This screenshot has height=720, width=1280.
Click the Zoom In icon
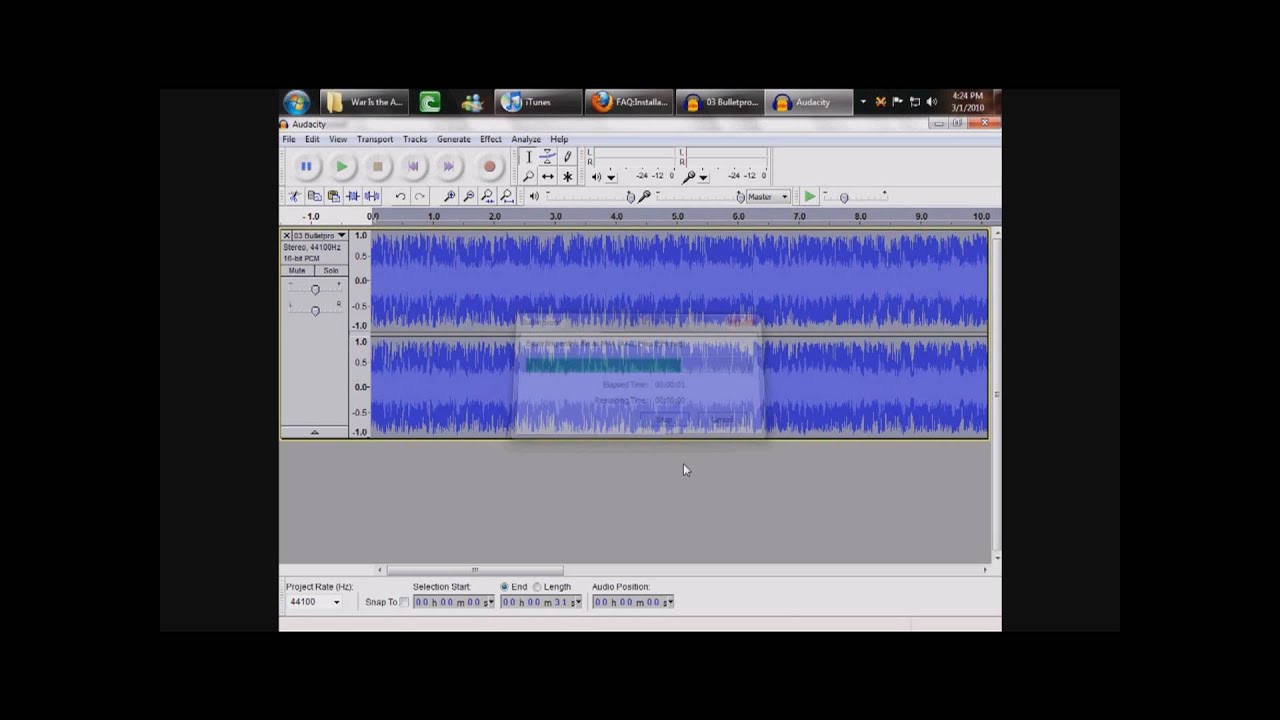449,197
